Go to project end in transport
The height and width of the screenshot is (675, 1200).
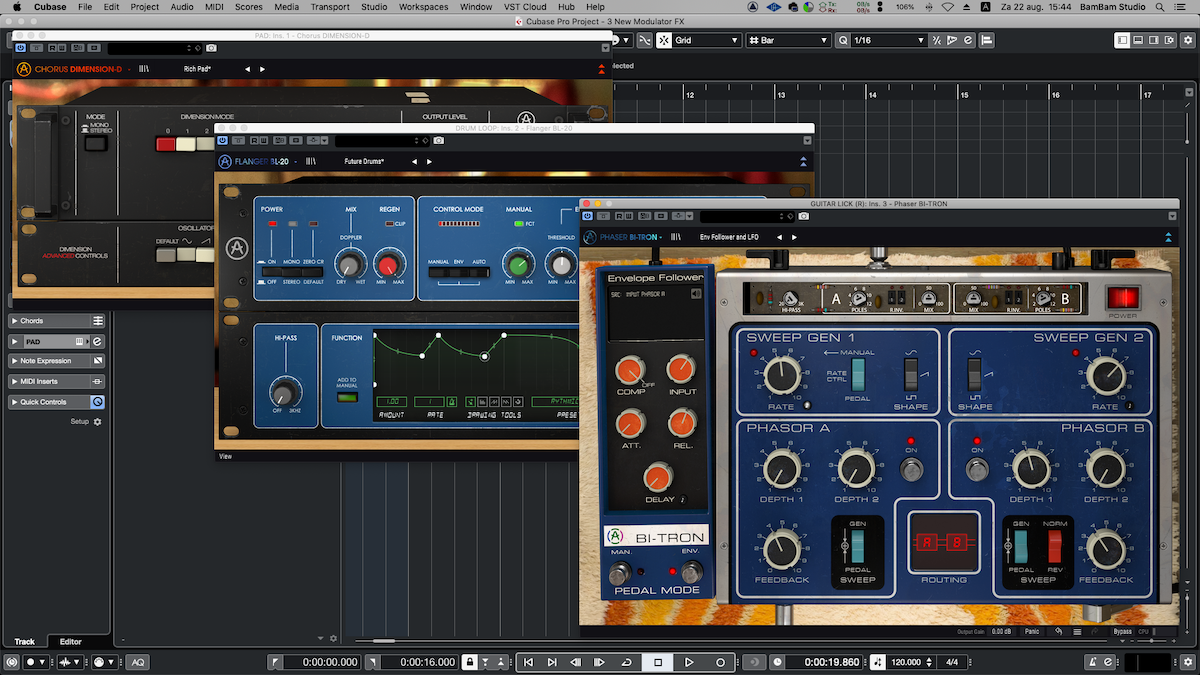coord(551,662)
